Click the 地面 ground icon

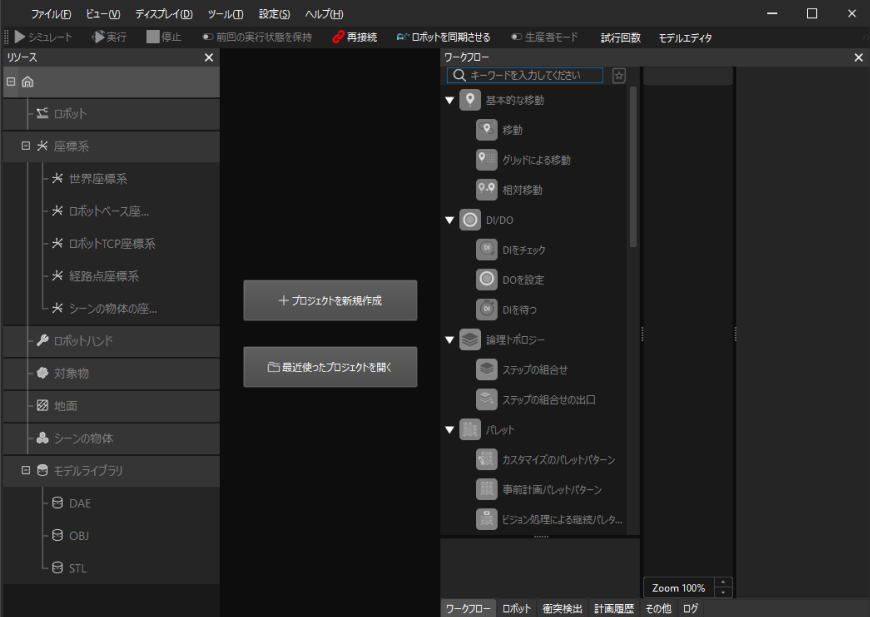pos(43,406)
